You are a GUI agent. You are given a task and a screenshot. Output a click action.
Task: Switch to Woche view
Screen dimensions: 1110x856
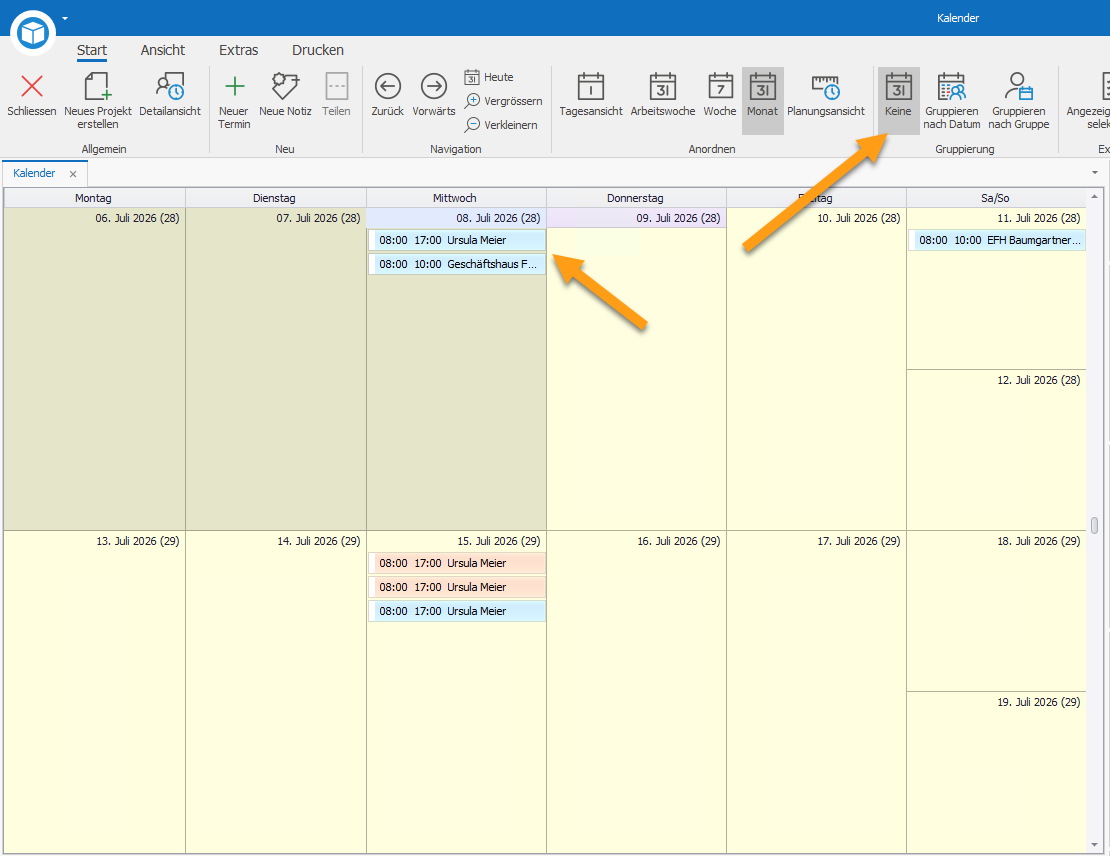click(x=720, y=94)
